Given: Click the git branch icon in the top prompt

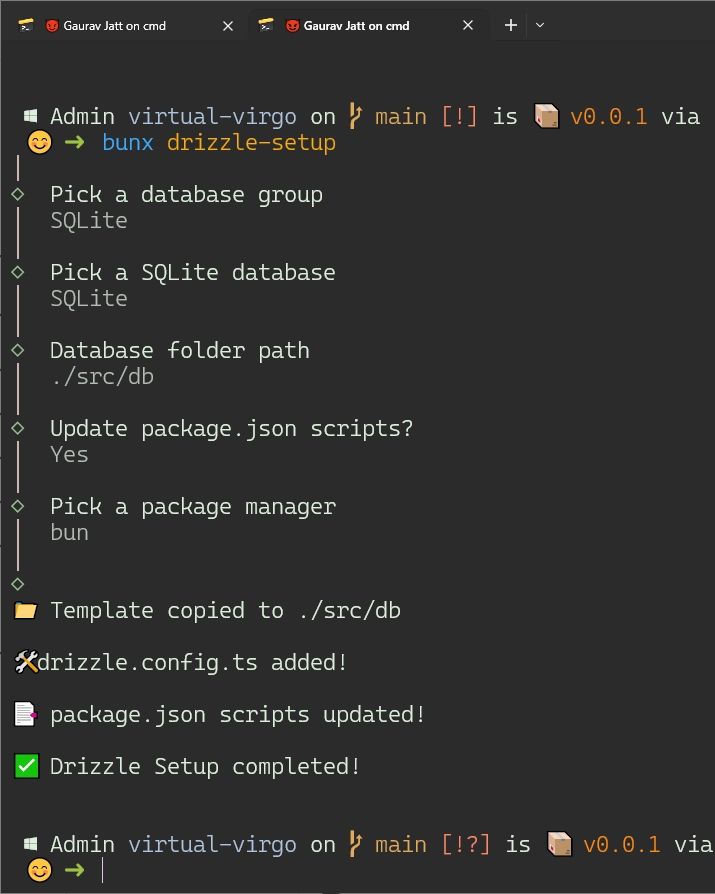Looking at the screenshot, I should (355, 117).
